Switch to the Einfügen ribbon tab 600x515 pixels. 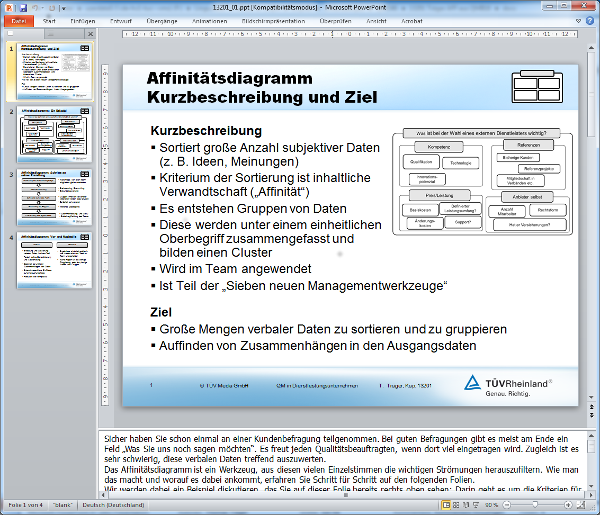pos(83,19)
